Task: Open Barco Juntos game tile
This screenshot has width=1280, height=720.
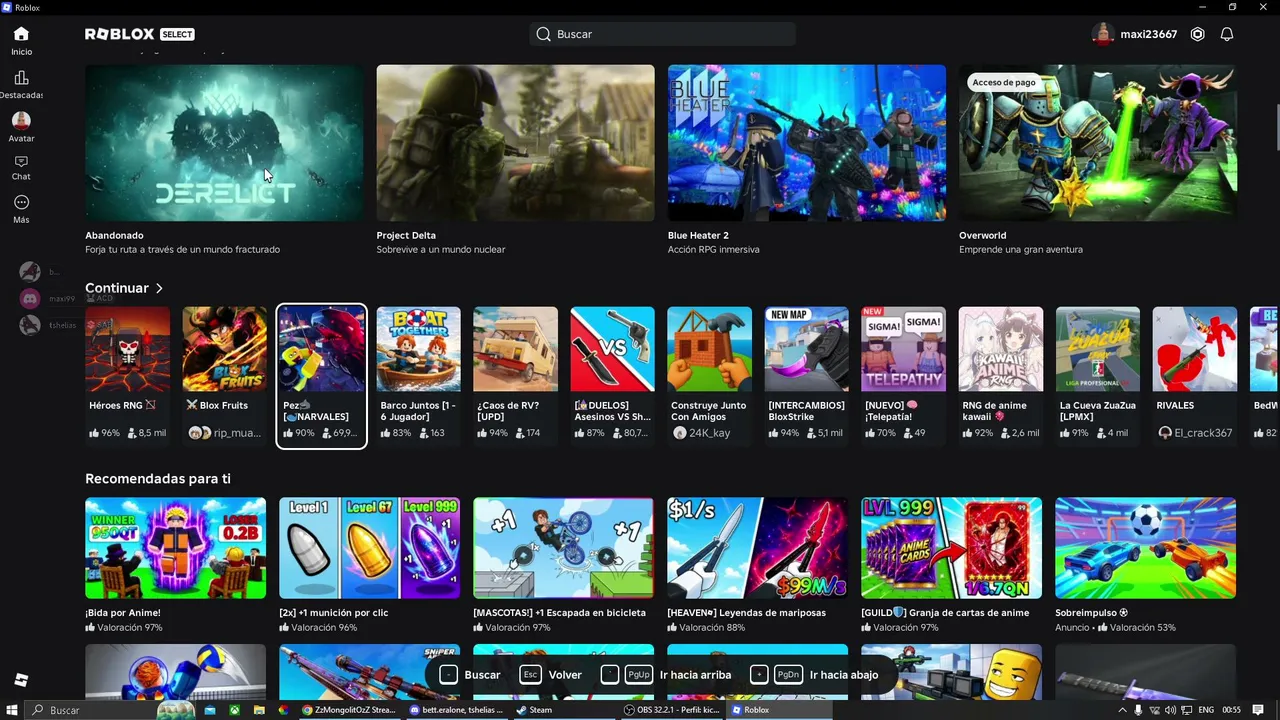Action: 418,375
